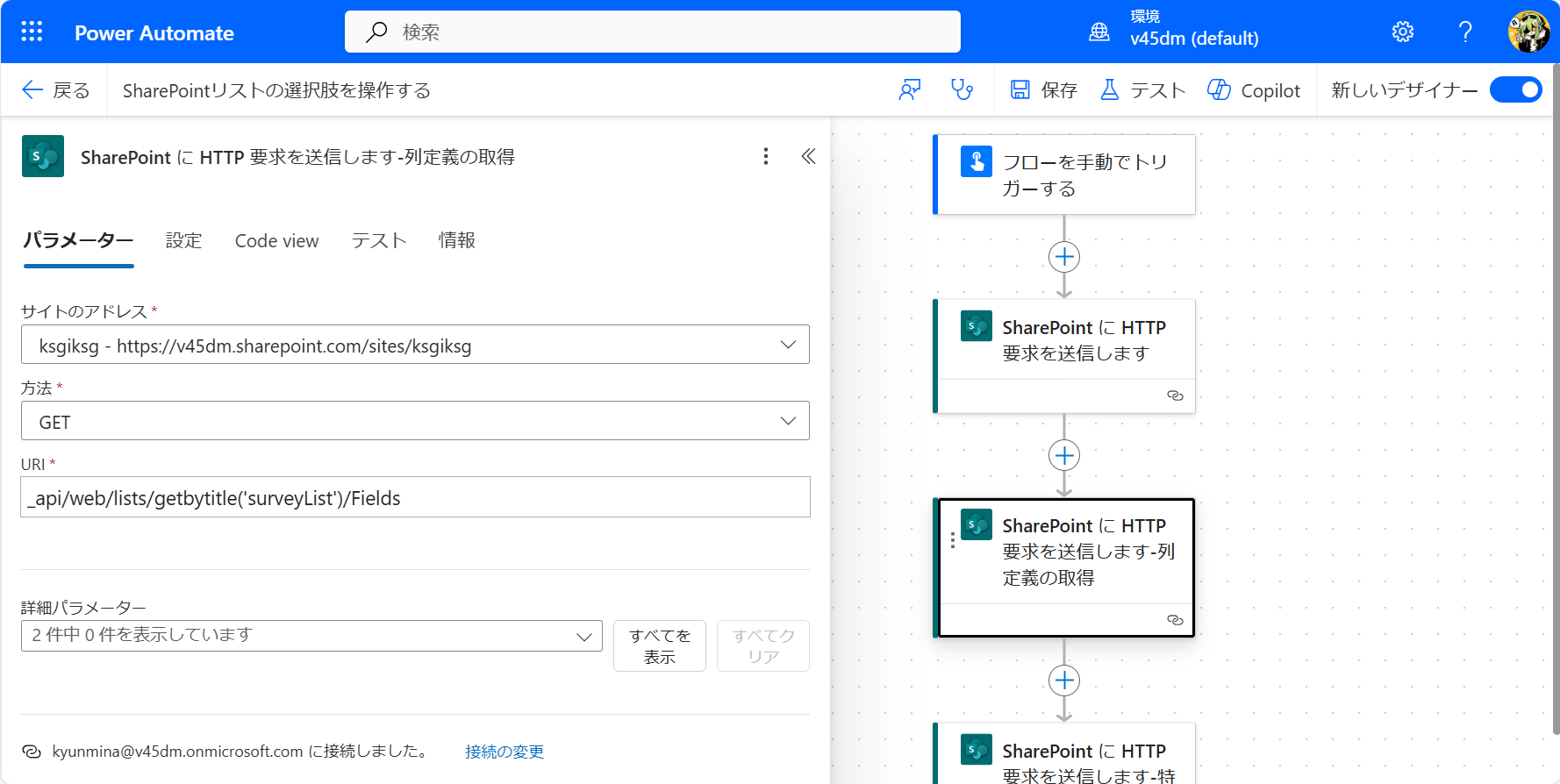Click into the URI field
The width and height of the screenshot is (1560, 784).
(x=415, y=497)
